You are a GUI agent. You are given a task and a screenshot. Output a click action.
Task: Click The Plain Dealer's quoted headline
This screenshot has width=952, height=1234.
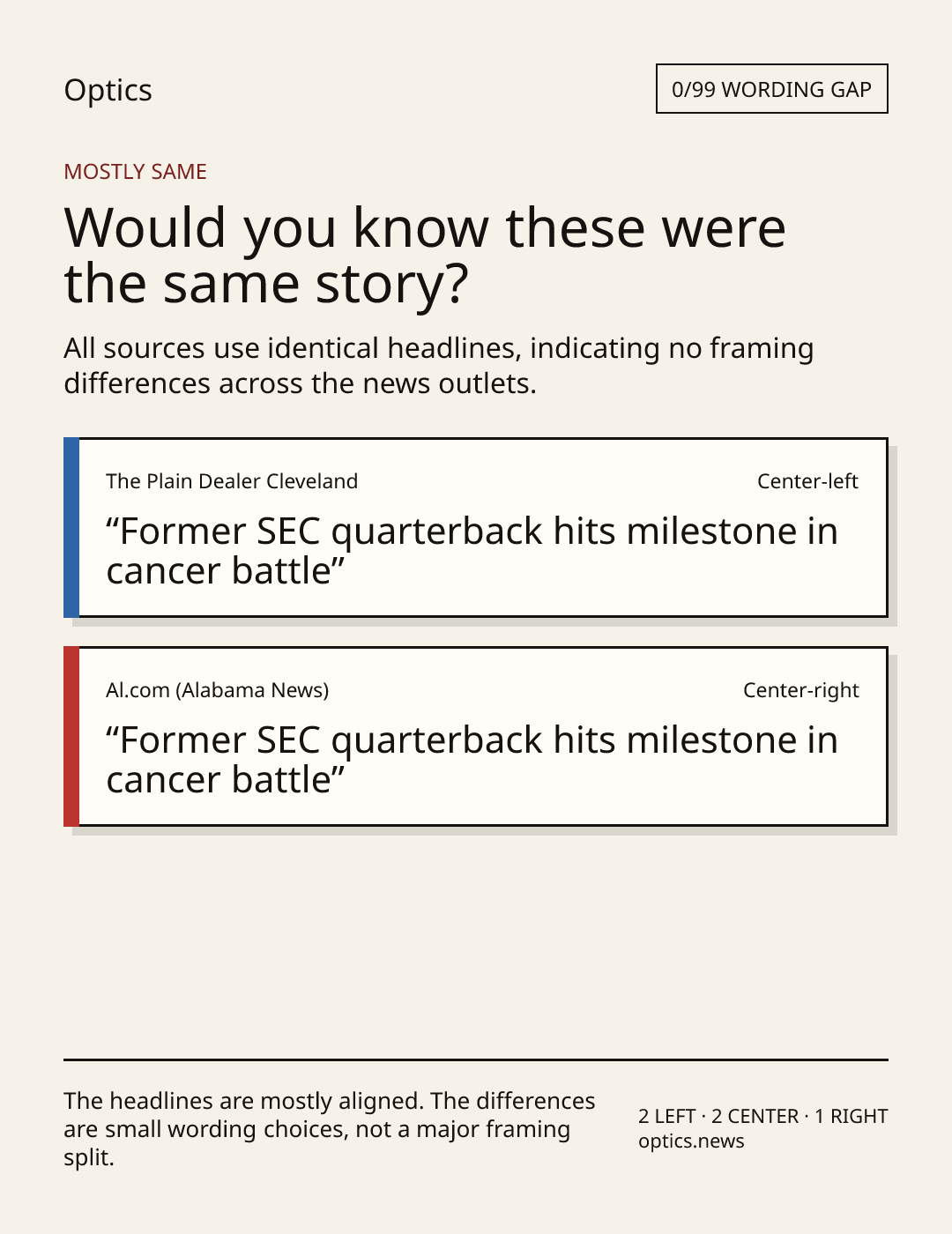tap(472, 551)
